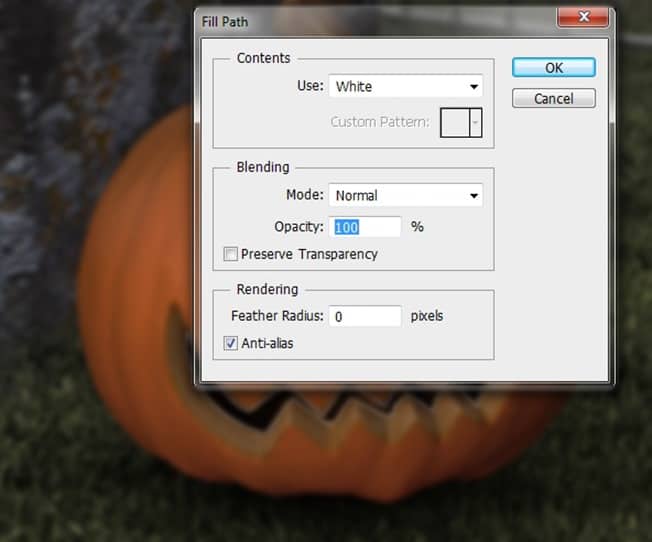The height and width of the screenshot is (542, 652).
Task: Focus the Feather Radius input field
Action: click(x=365, y=316)
